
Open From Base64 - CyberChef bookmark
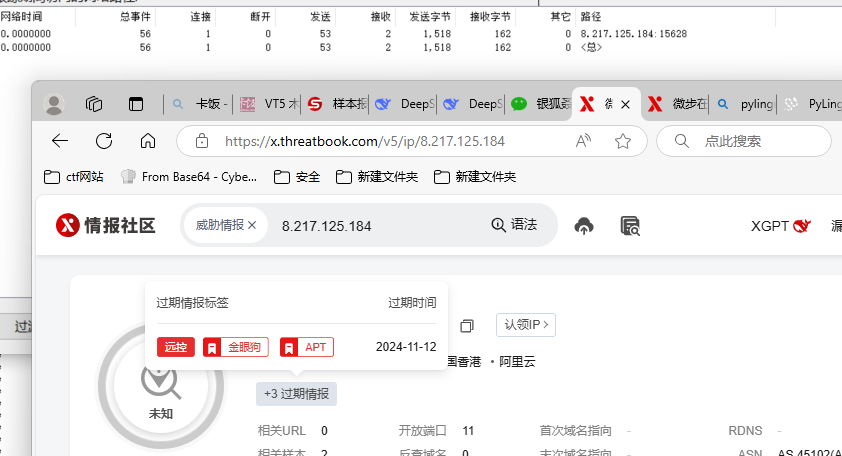click(x=189, y=177)
